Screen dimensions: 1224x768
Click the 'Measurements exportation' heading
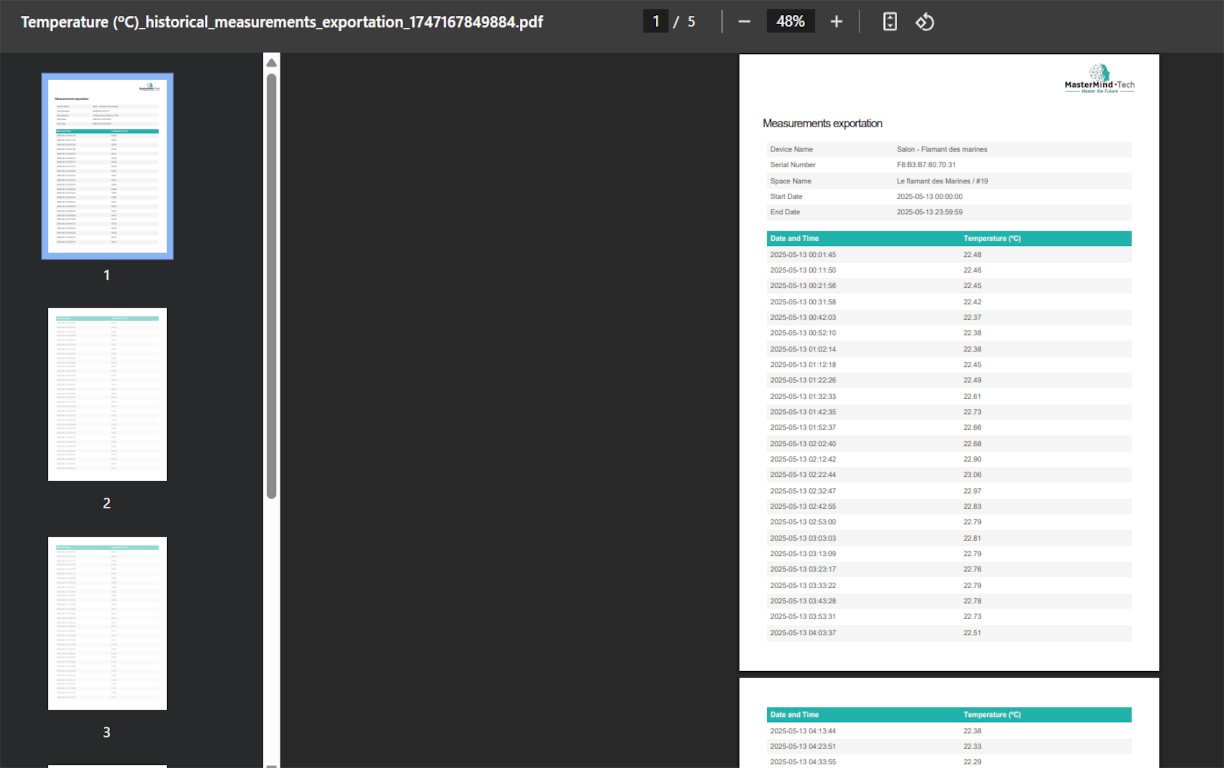822,124
